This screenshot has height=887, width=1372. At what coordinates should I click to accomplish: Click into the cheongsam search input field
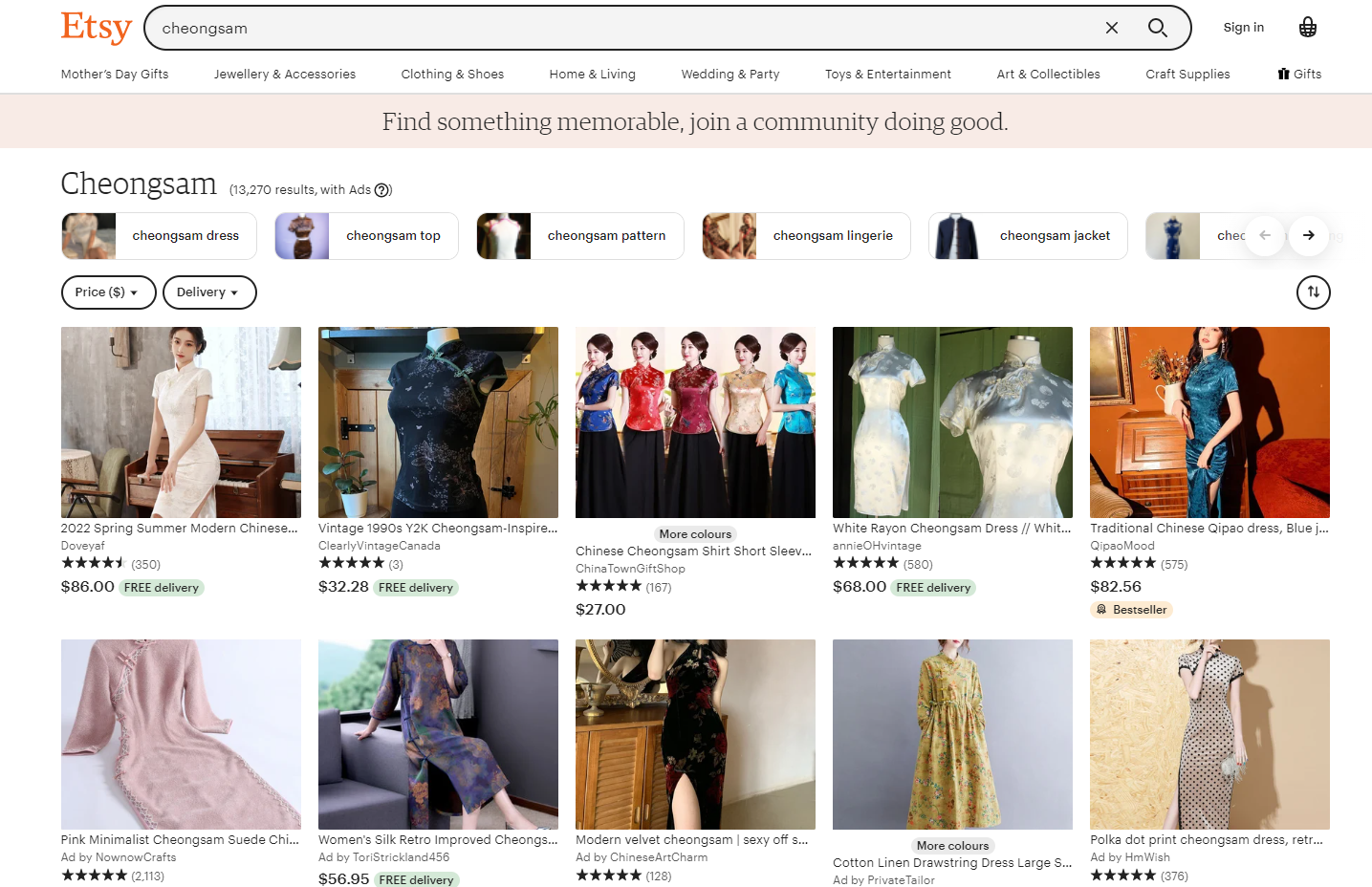click(621, 28)
